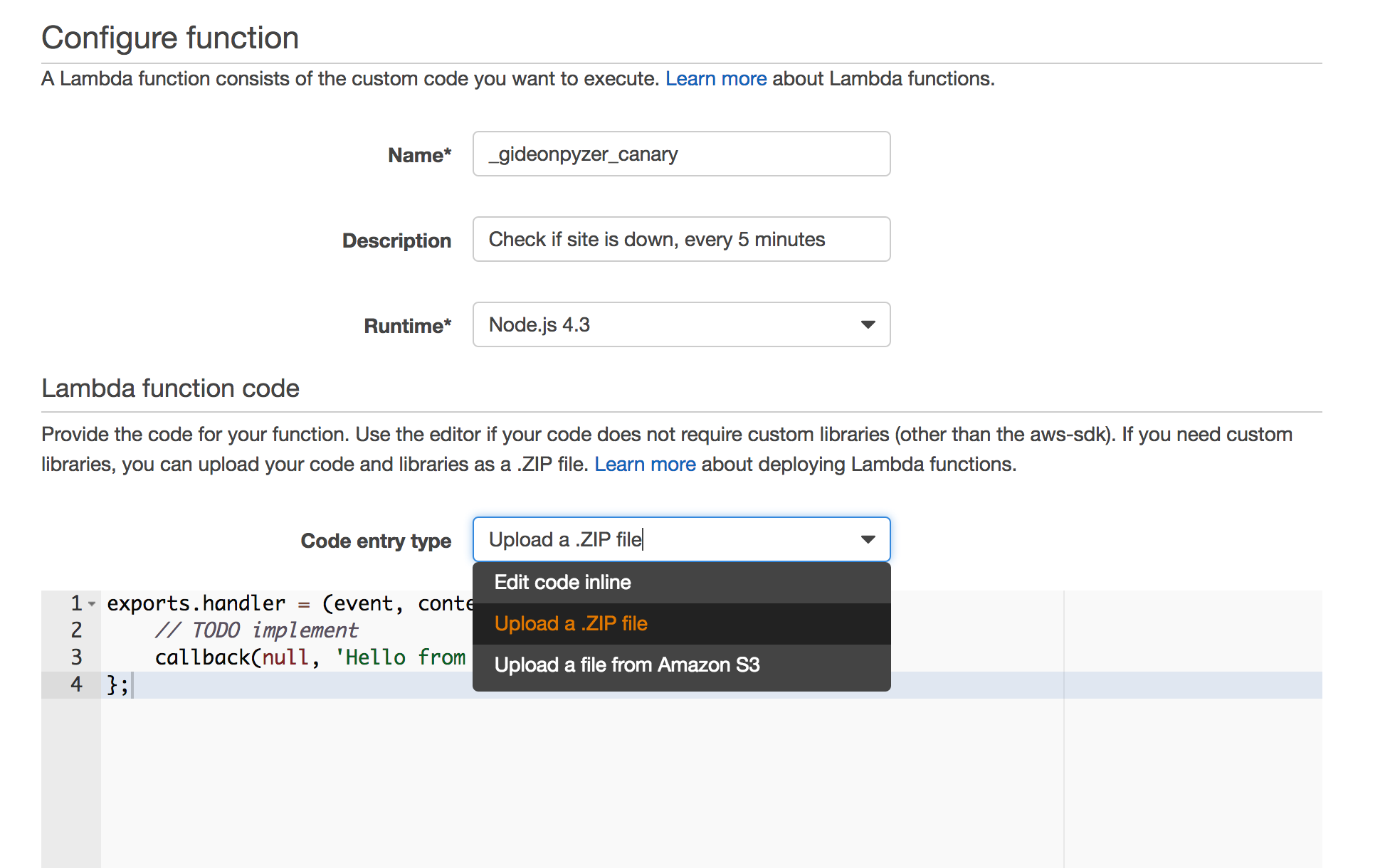
Task: Collapse code fold arrow on line 1
Action: 92,603
